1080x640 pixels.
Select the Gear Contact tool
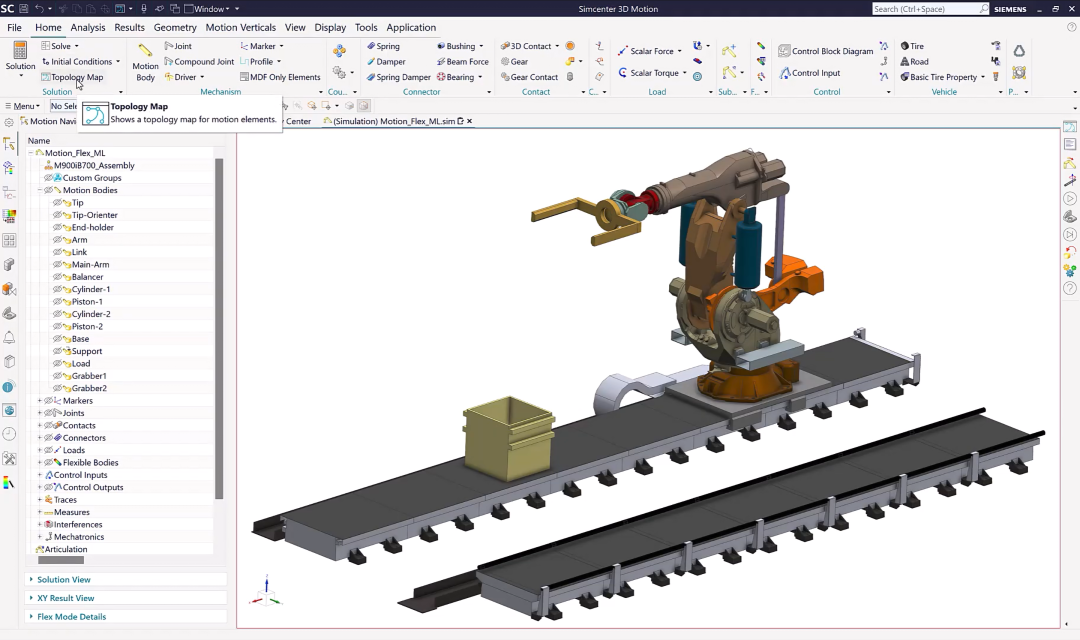[x=529, y=77]
